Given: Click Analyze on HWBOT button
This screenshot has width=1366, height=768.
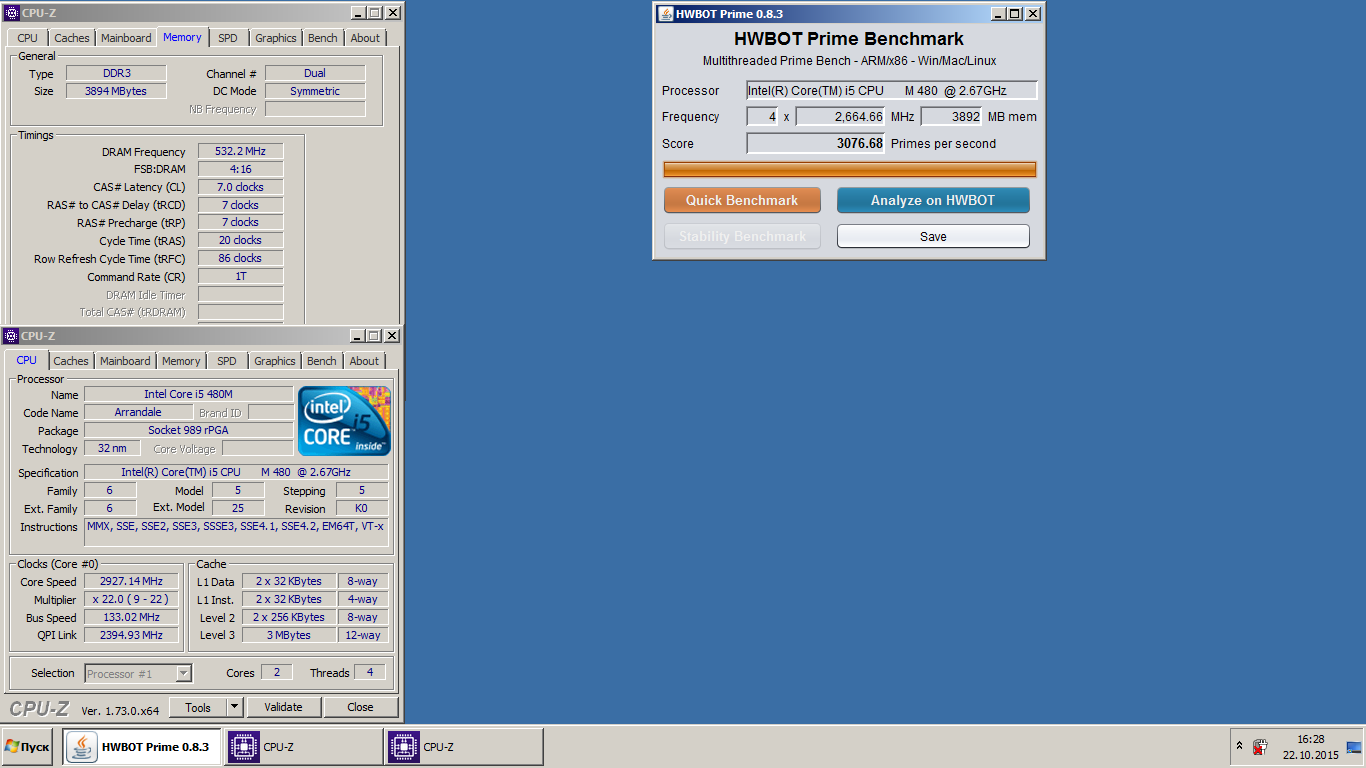Looking at the screenshot, I should 933,200.
